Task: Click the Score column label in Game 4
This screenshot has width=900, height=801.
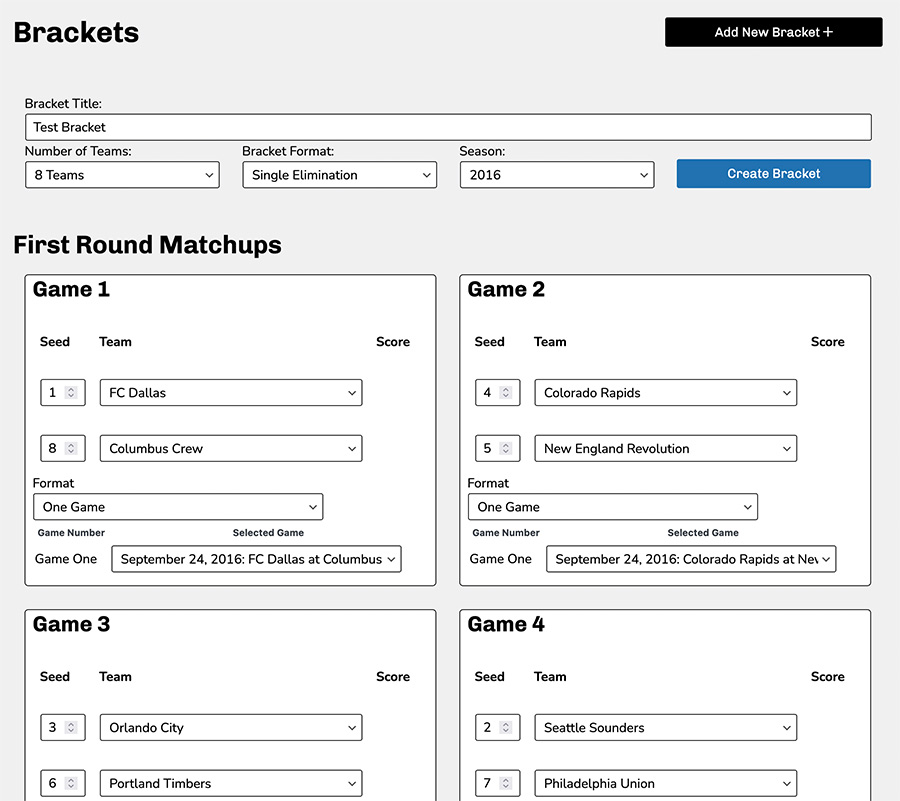Action: coord(828,677)
